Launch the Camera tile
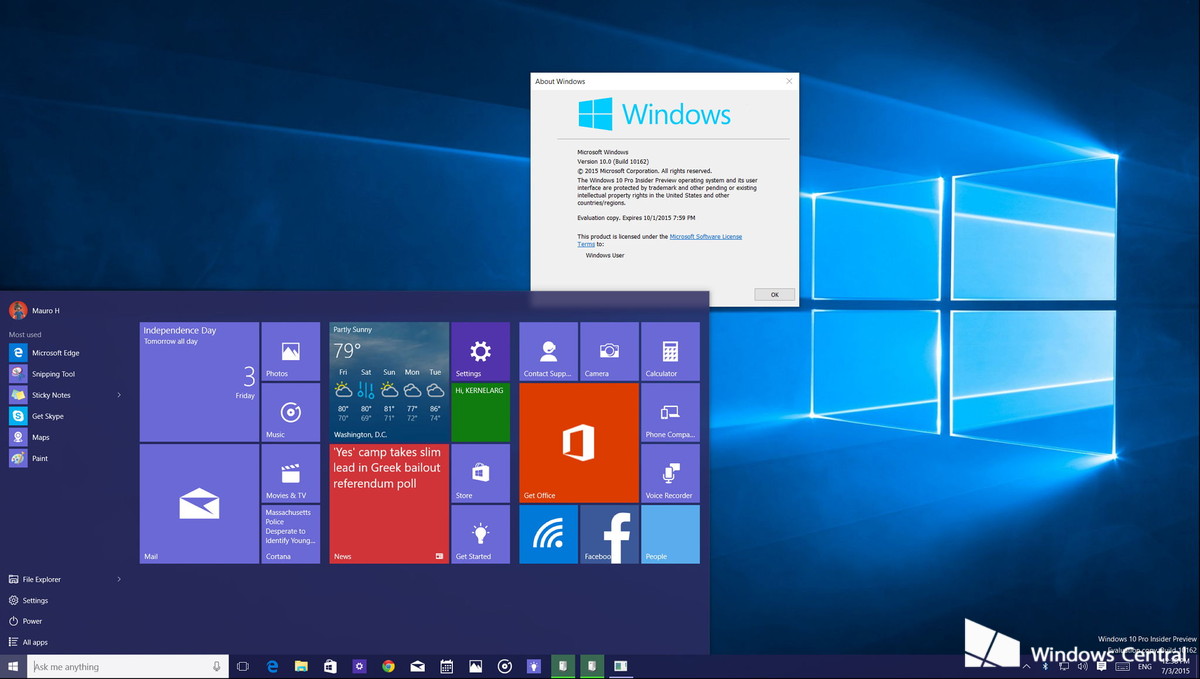This screenshot has width=1200, height=679. pyautogui.click(x=609, y=351)
